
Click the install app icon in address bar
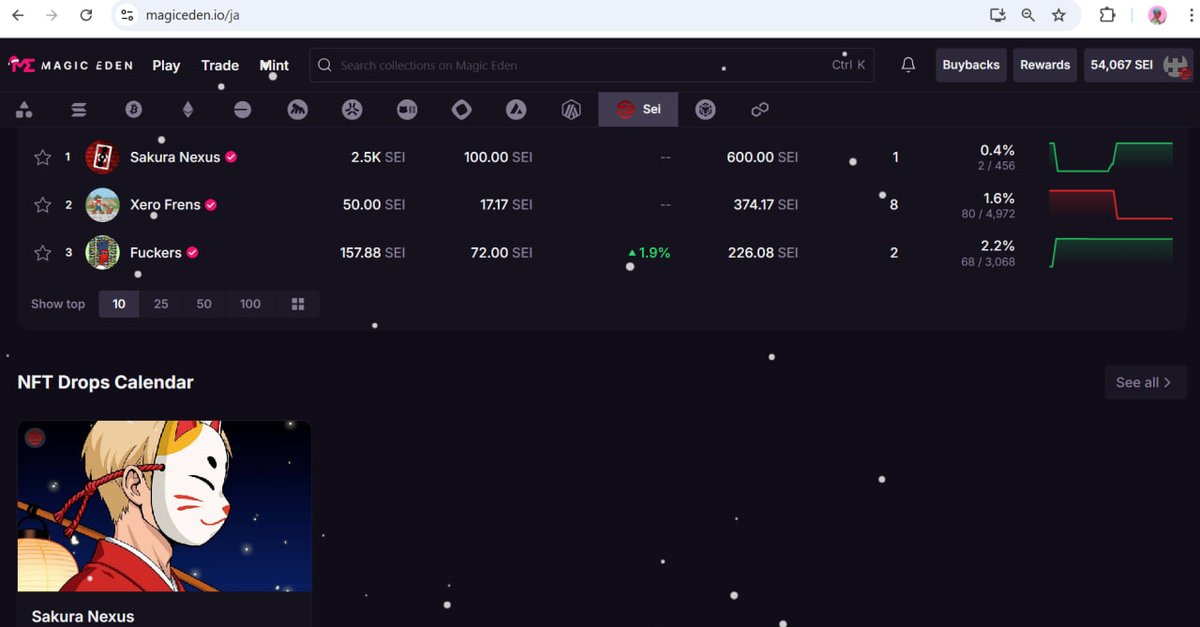tap(997, 15)
